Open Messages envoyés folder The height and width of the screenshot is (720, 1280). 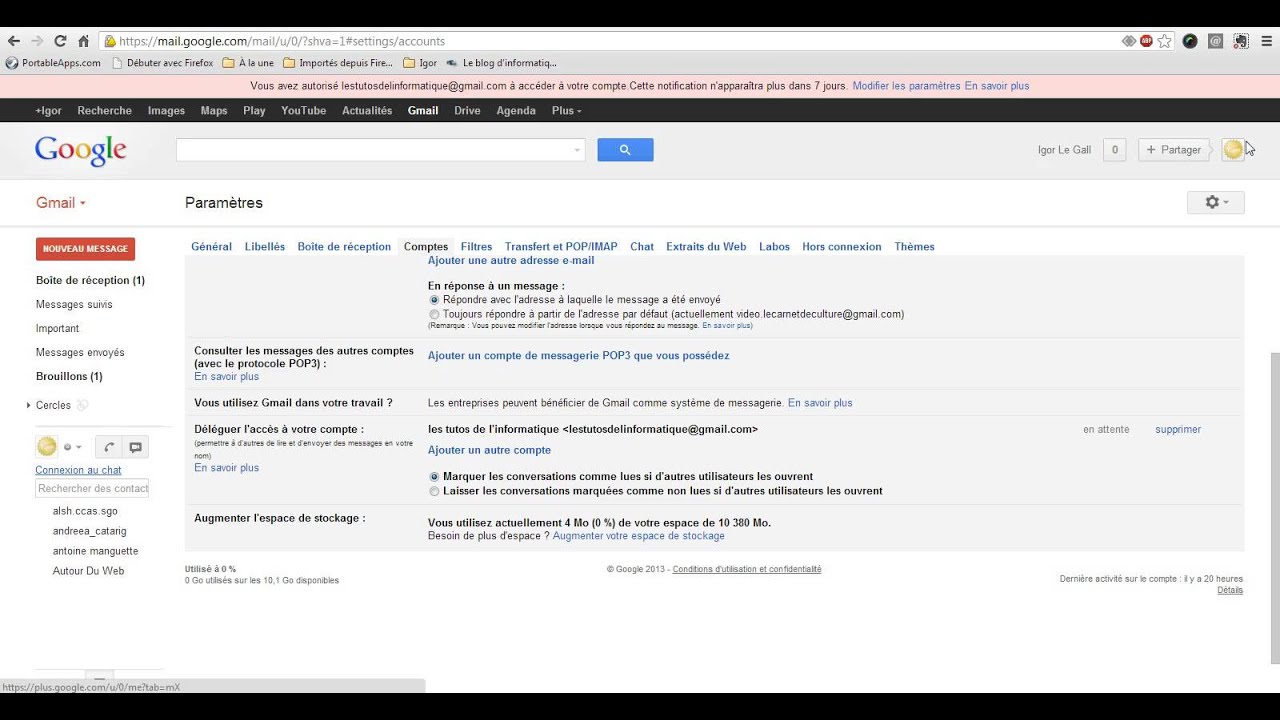[x=80, y=352]
